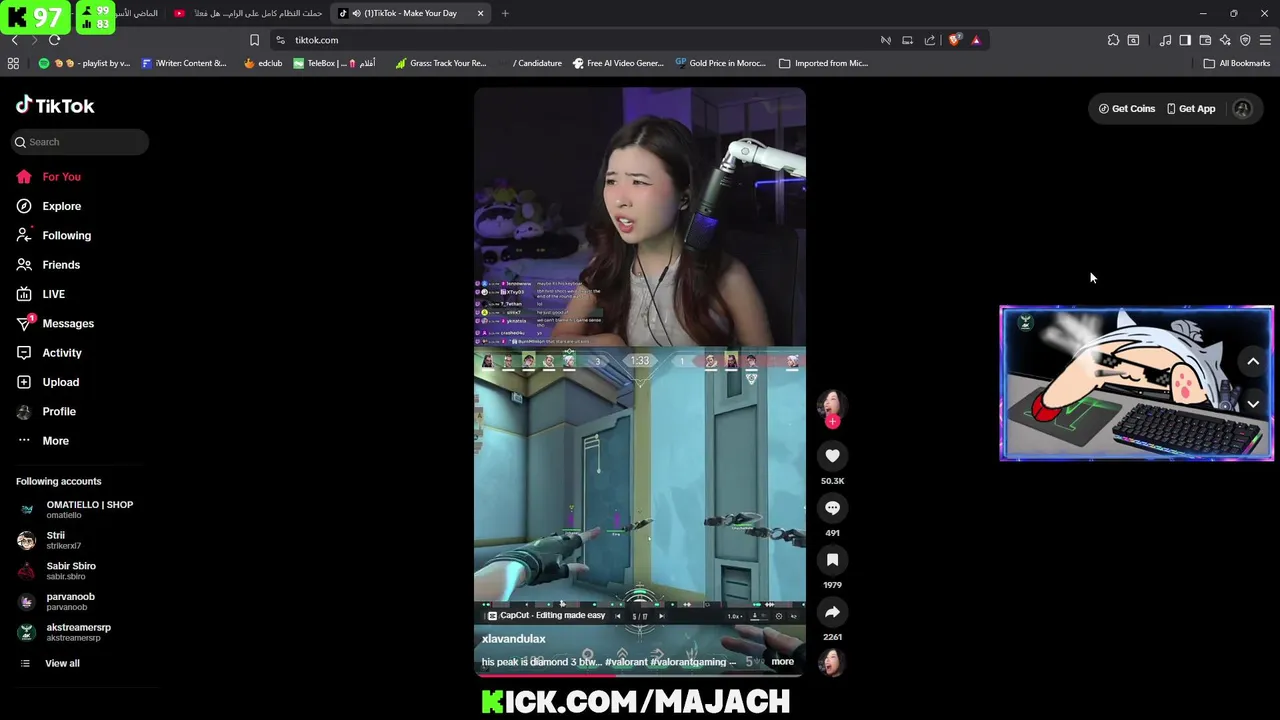Open Gold Price in Moroc... bookmark

point(720,63)
